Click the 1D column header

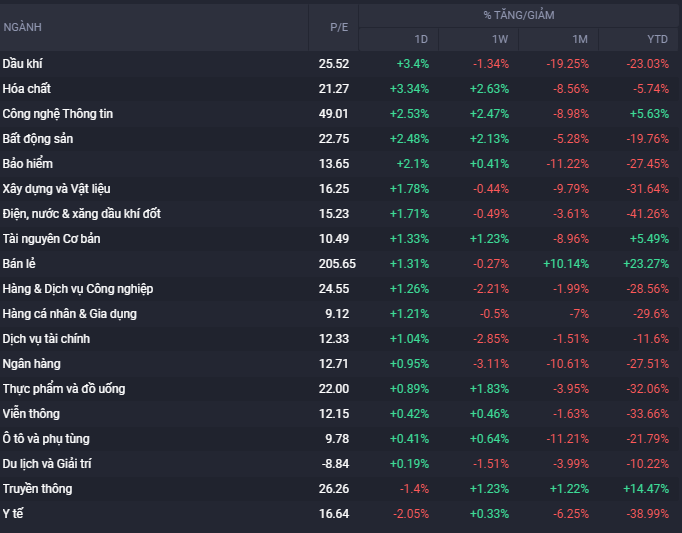[421, 39]
